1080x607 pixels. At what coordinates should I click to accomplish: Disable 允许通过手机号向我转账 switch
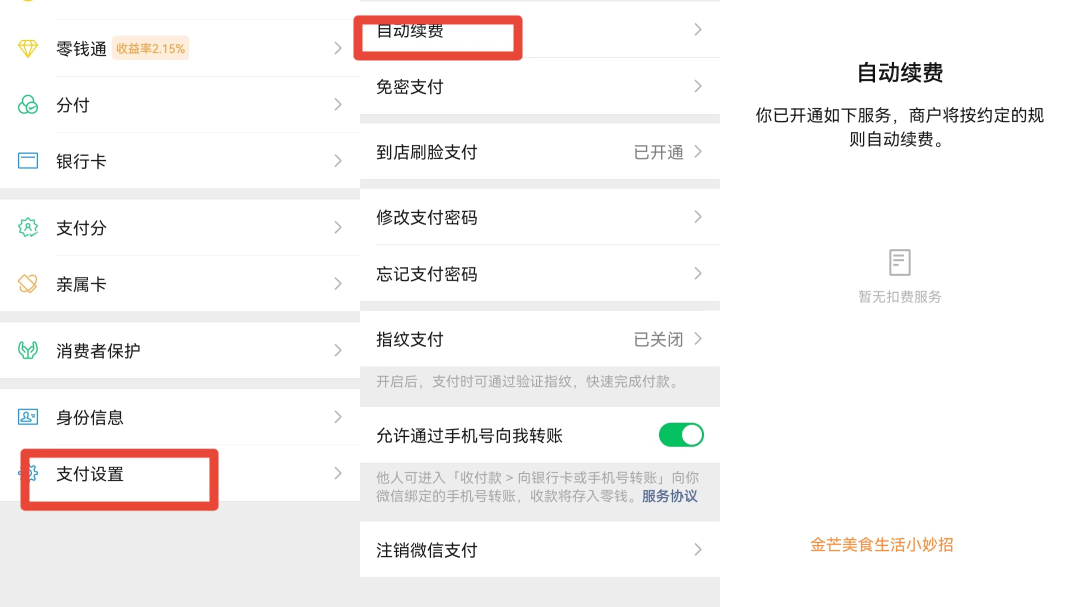click(x=681, y=434)
